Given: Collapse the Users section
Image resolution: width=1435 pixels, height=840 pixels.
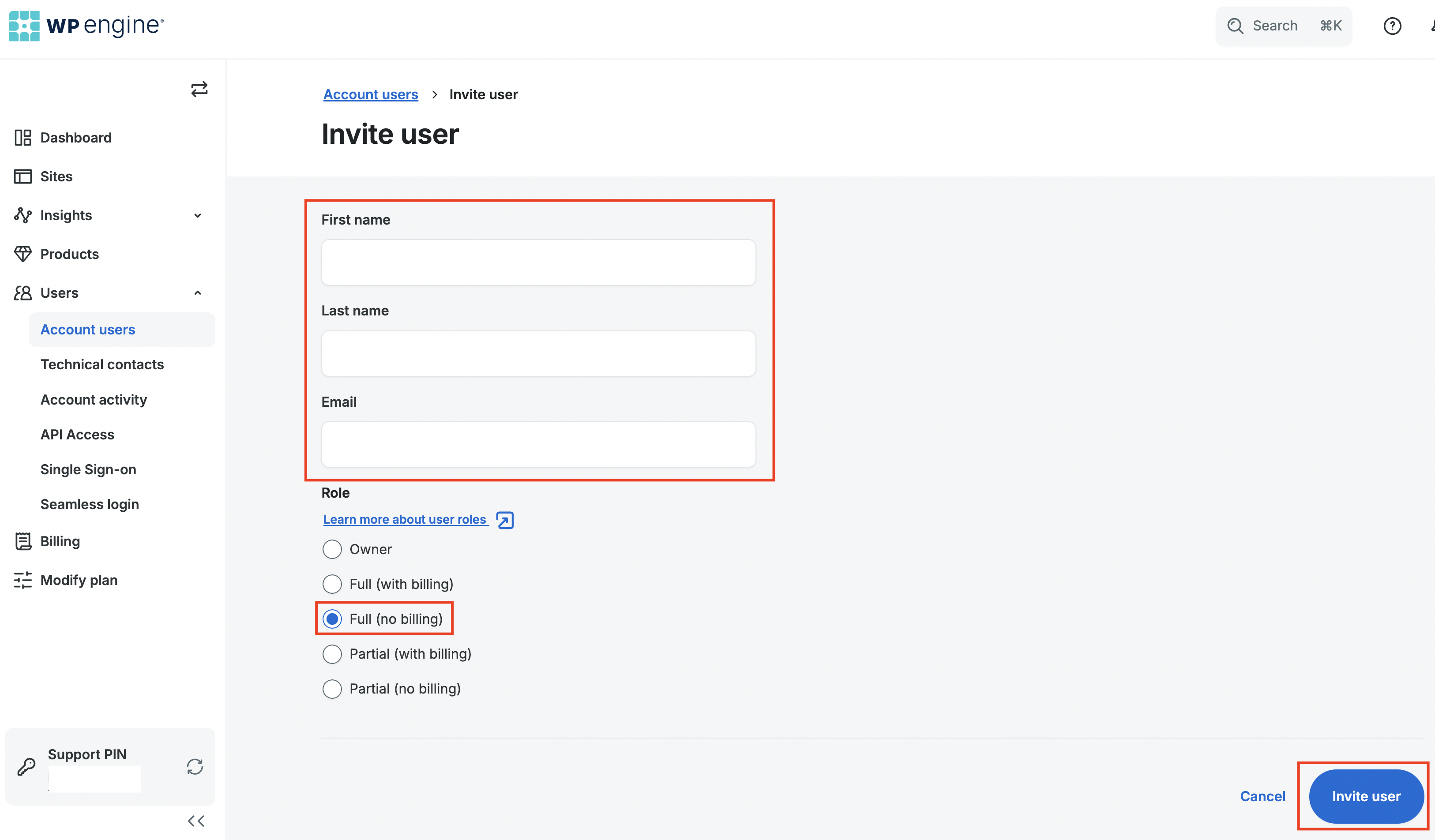Looking at the screenshot, I should pyautogui.click(x=198, y=292).
